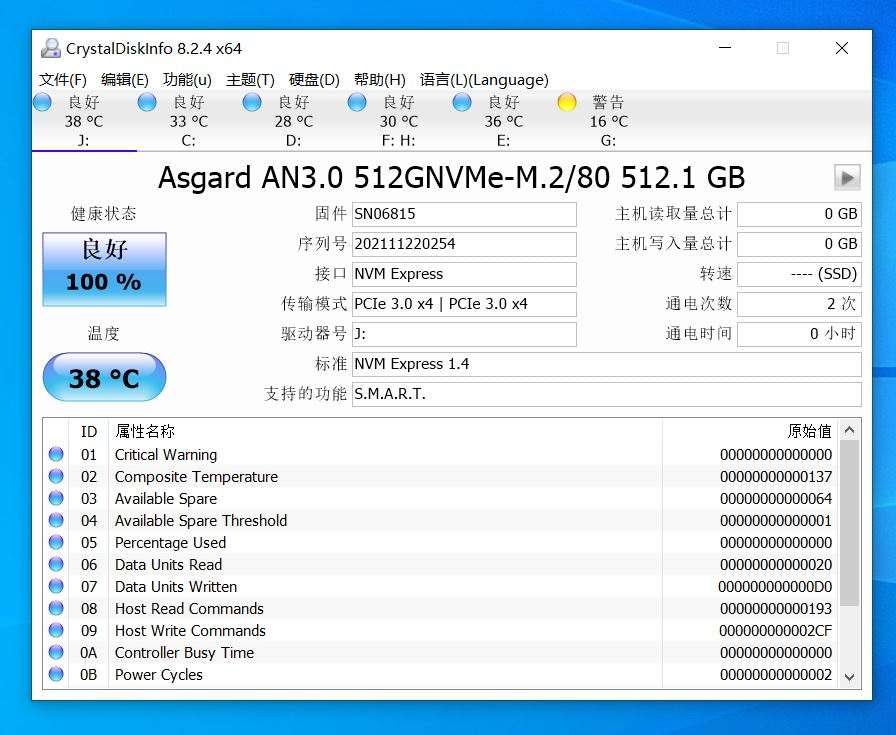The height and width of the screenshot is (735, 896).
Task: Click raw value 00000000000137
Action: [776, 477]
